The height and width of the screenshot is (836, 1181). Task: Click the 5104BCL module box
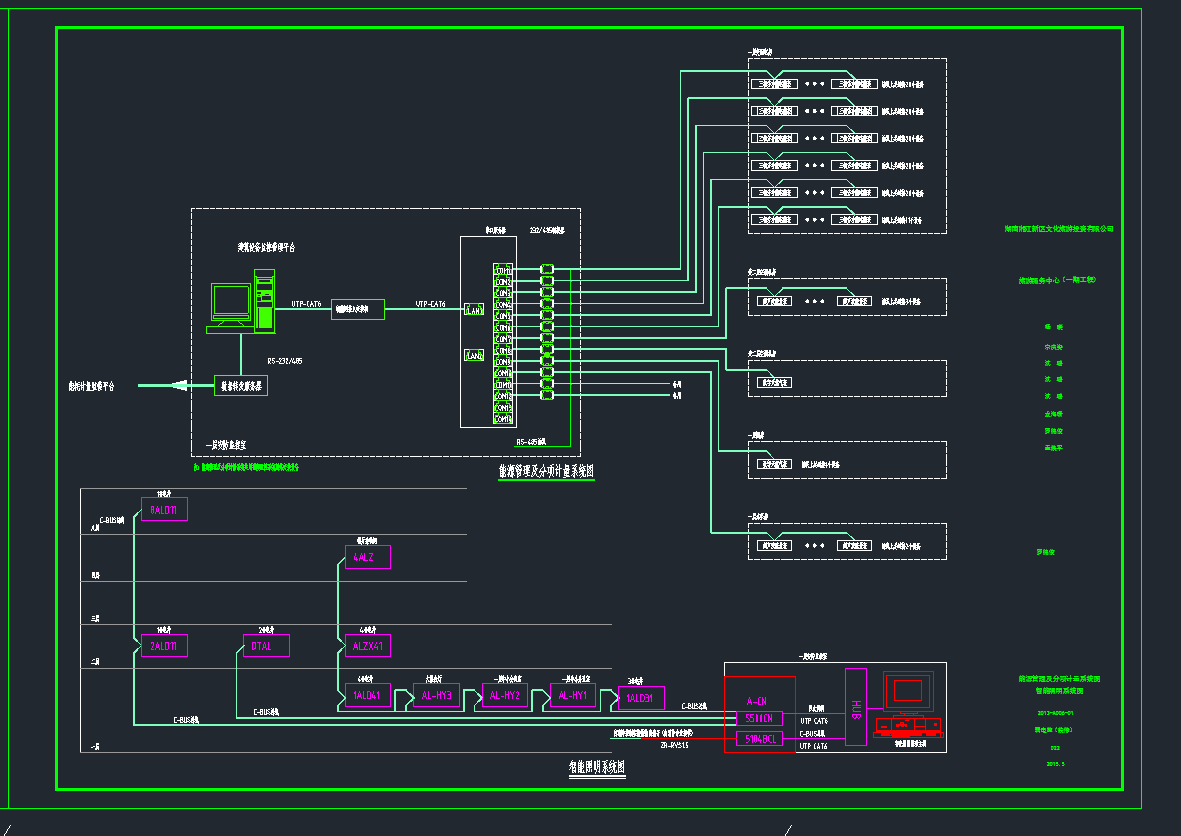coord(760,739)
